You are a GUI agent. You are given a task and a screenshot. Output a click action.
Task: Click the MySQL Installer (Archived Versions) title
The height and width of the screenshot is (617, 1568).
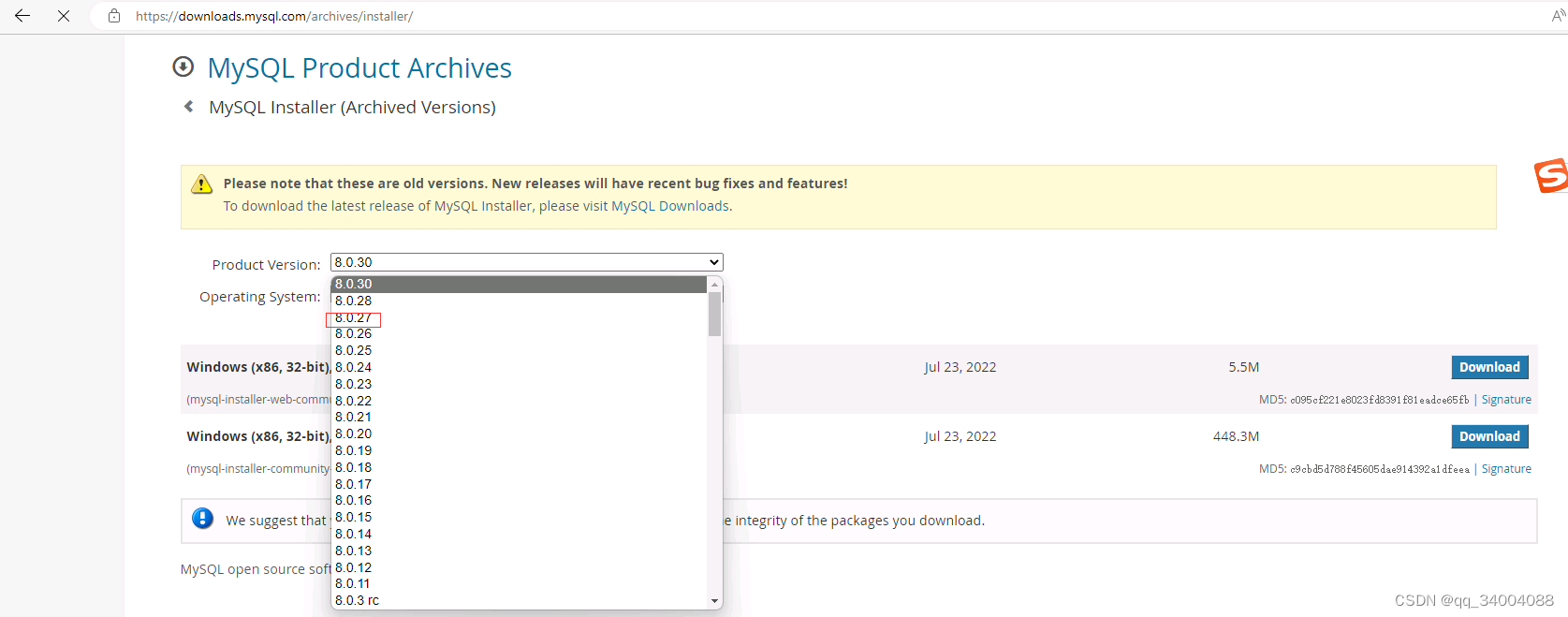(352, 108)
